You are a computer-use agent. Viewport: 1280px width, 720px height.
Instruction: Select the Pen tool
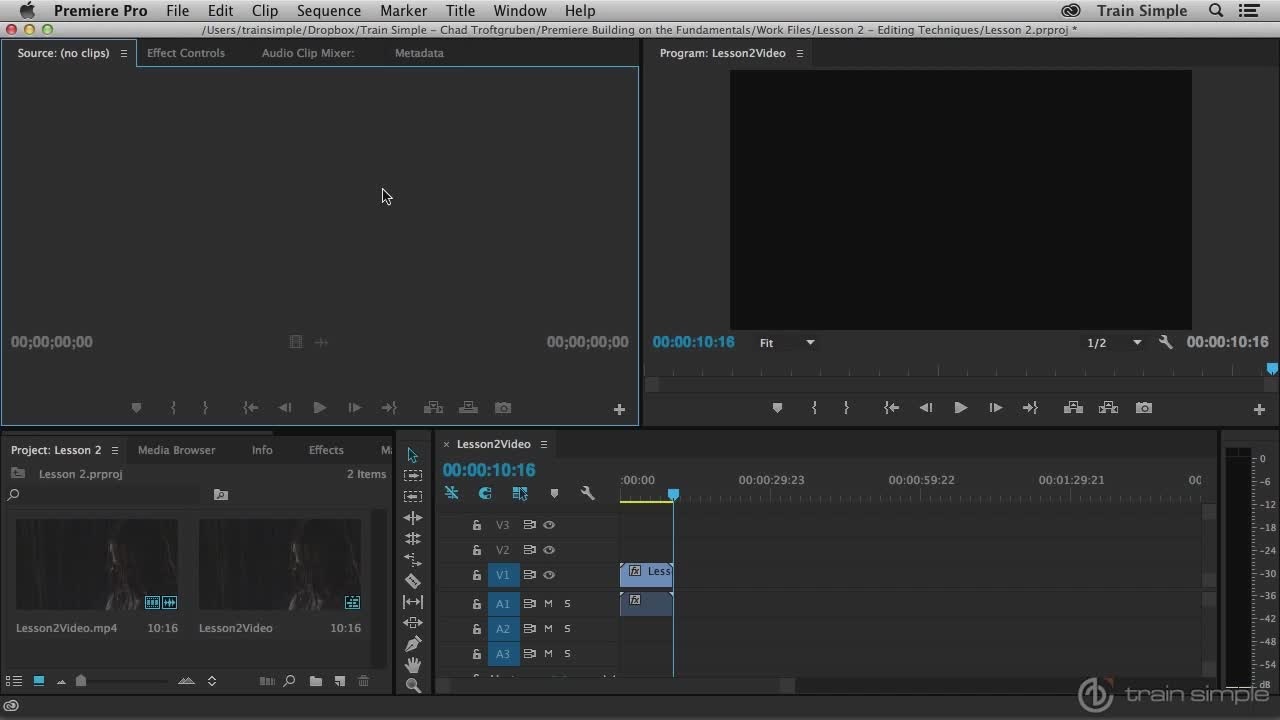point(412,644)
